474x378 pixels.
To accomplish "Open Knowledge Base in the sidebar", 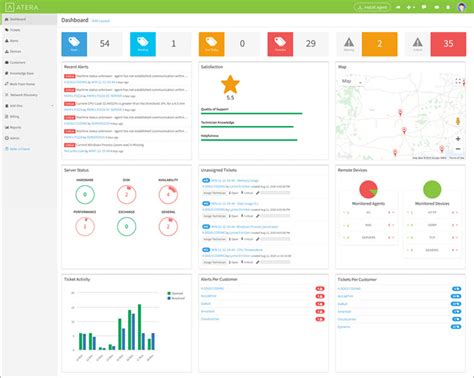I will point(22,73).
